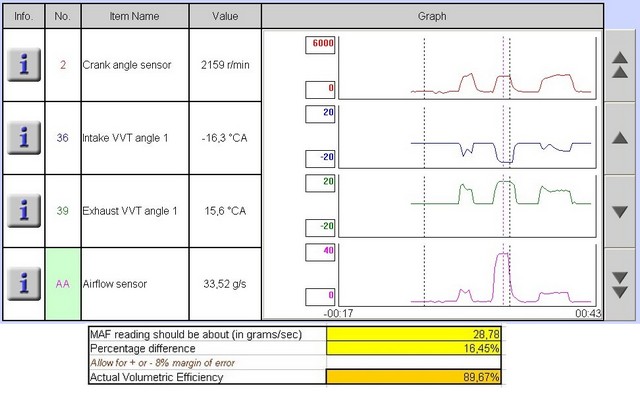Open info for Intake VVT angle 1
Viewport: 640px width, 397px height.
(24, 138)
